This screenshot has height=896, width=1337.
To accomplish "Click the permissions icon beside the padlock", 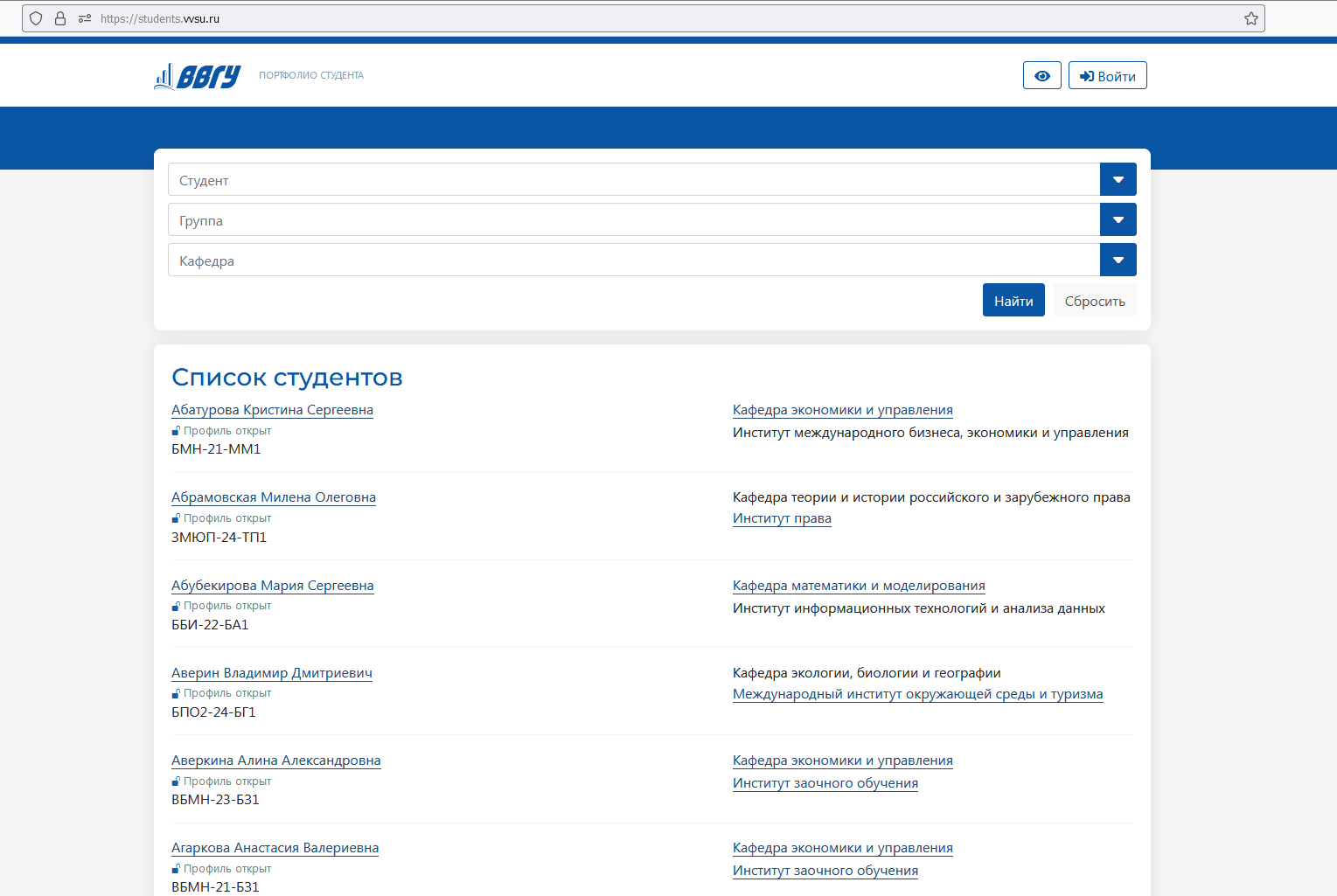I will coord(85,18).
